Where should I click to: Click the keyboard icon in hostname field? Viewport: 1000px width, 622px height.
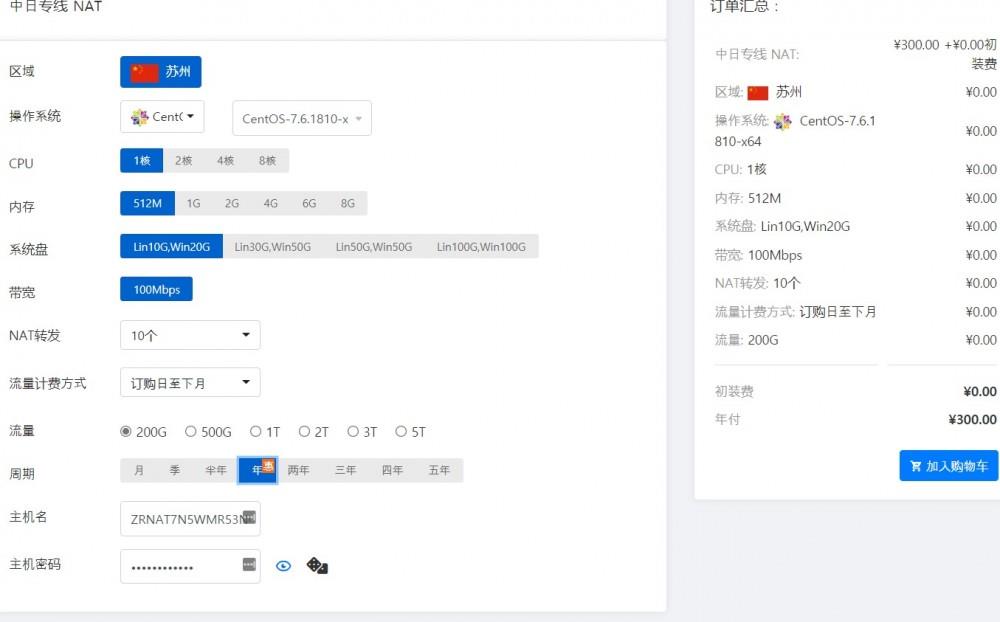click(249, 517)
